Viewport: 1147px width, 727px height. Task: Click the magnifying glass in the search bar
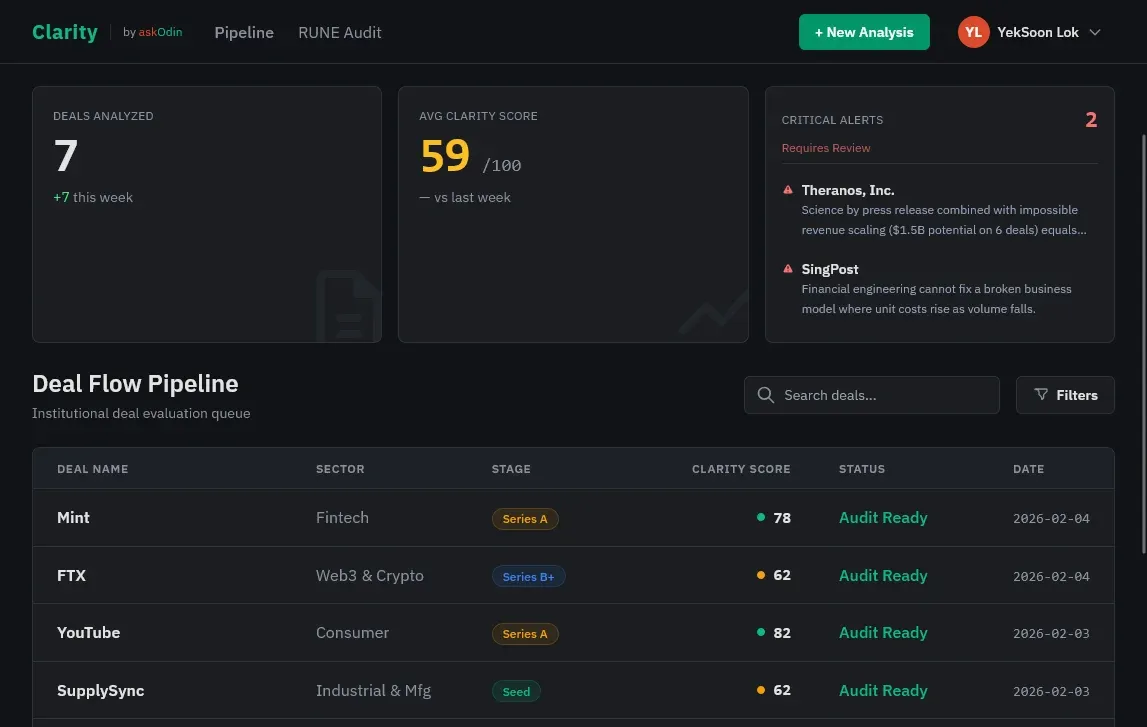click(765, 394)
